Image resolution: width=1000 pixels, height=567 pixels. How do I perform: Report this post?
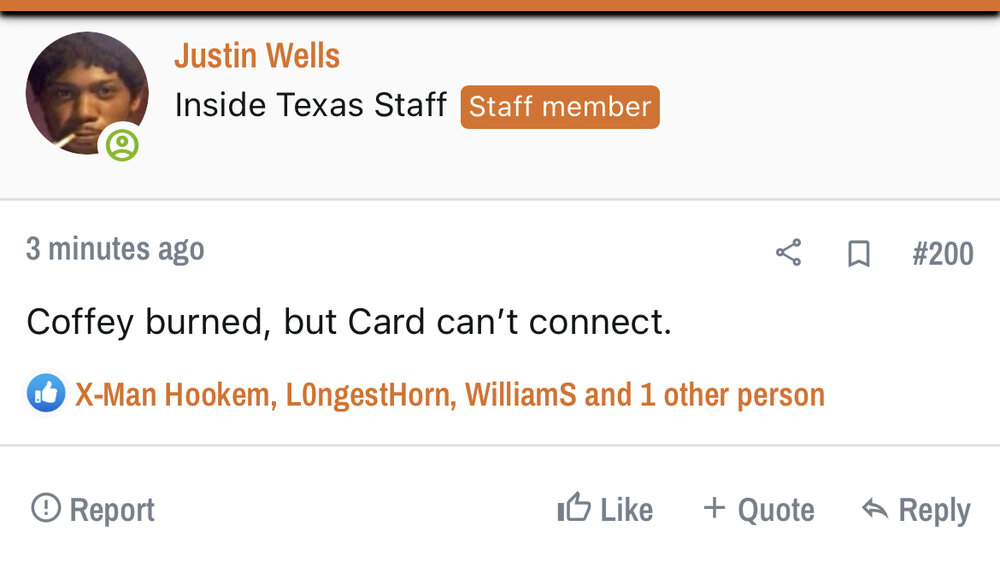(93, 510)
